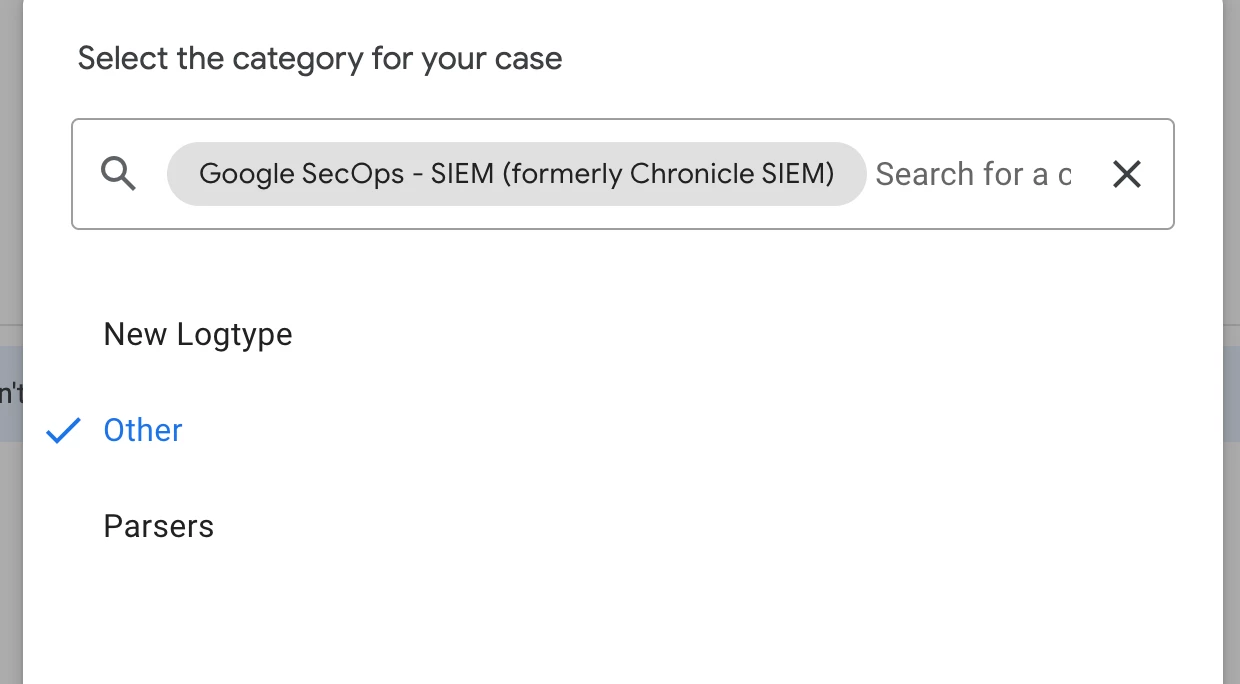Choose the Parsers category option
This screenshot has width=1240, height=684.
159,526
